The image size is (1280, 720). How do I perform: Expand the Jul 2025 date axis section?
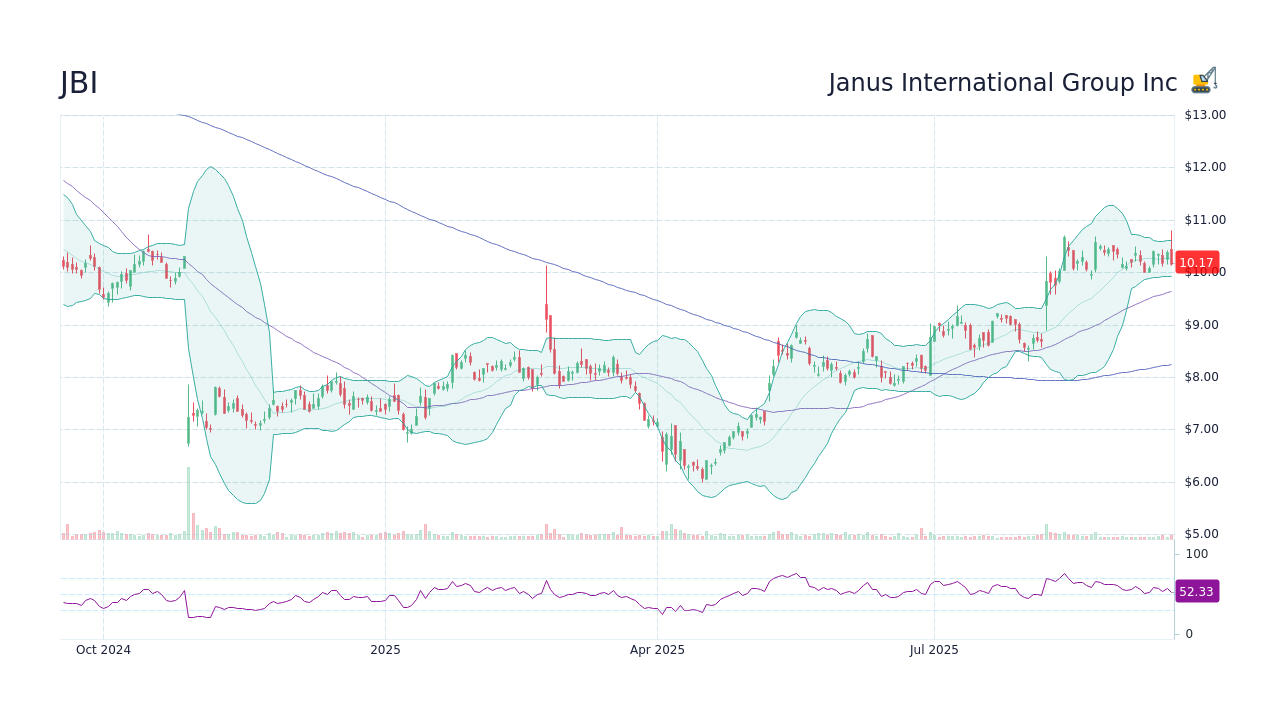933,649
